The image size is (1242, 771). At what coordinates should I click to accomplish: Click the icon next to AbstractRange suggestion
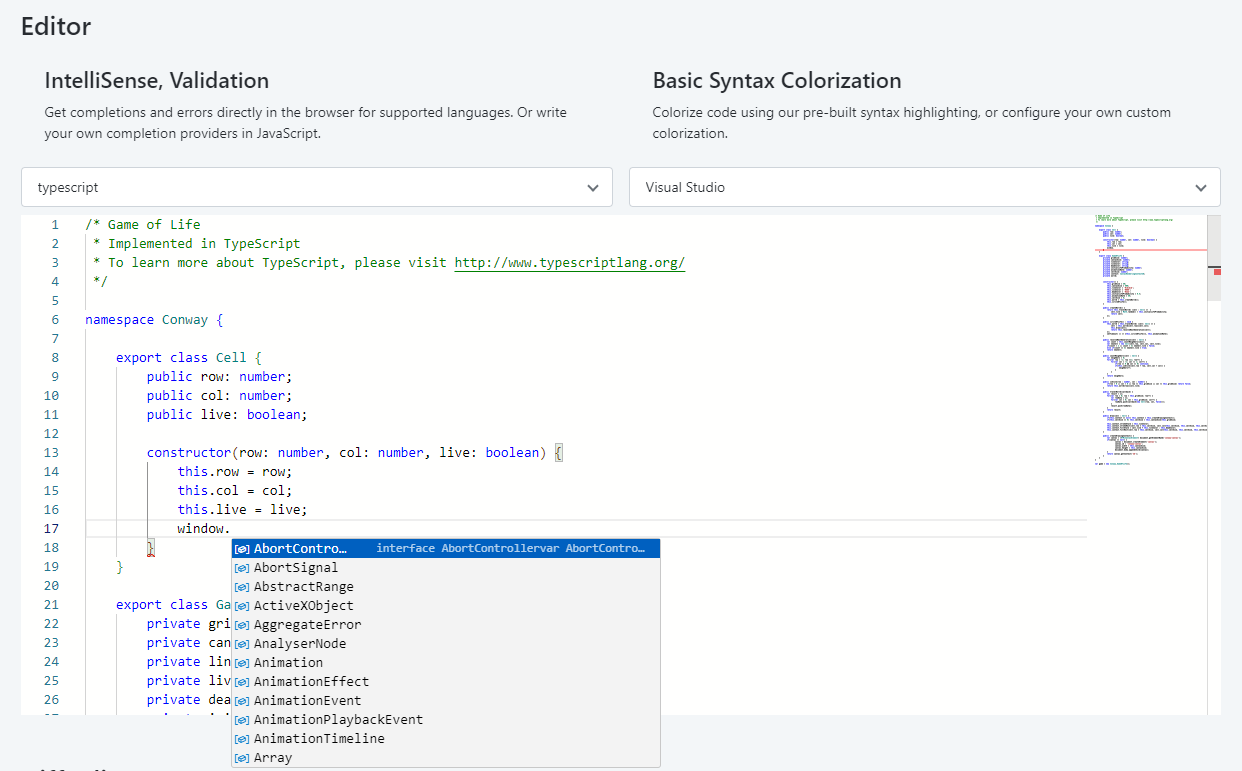pos(242,587)
